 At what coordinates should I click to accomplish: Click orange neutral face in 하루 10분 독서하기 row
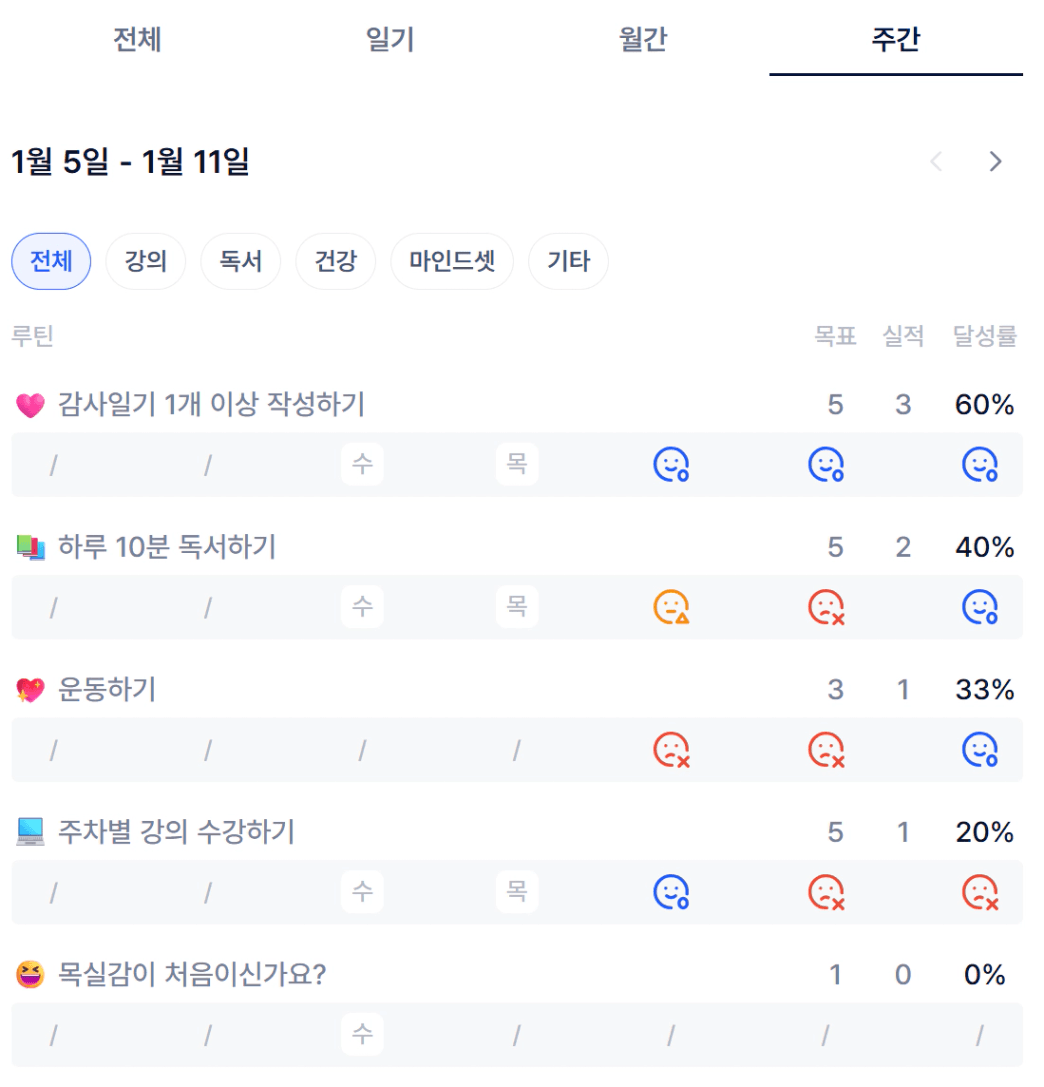671,607
